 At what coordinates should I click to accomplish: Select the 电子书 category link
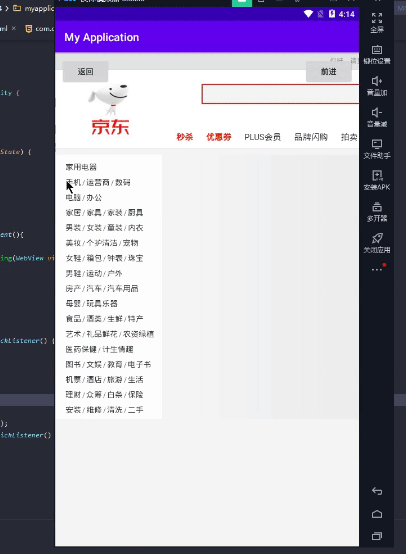139,364
